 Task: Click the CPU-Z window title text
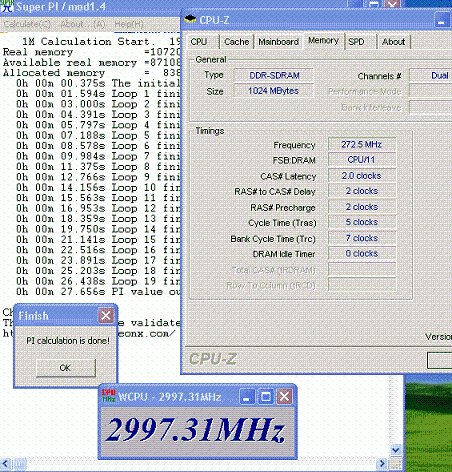(x=214, y=20)
